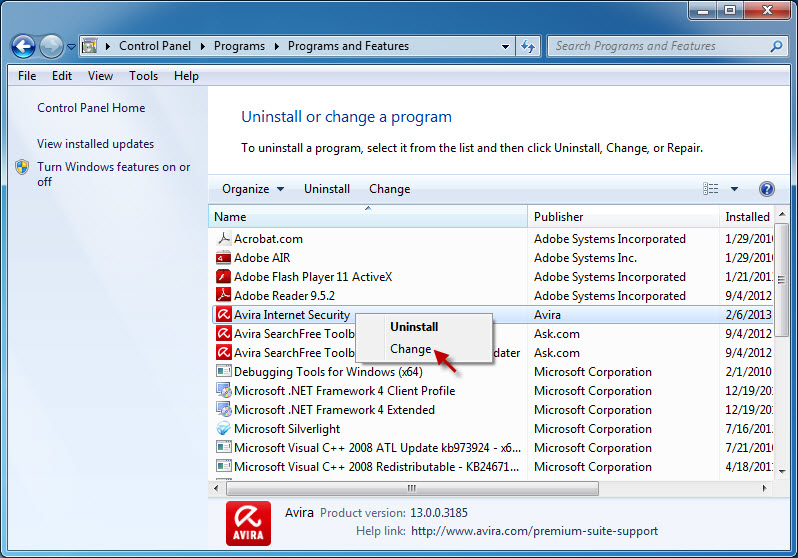798x558 pixels.
Task: Select Debugging Tools for Windows (x64) text
Action: tap(328, 372)
